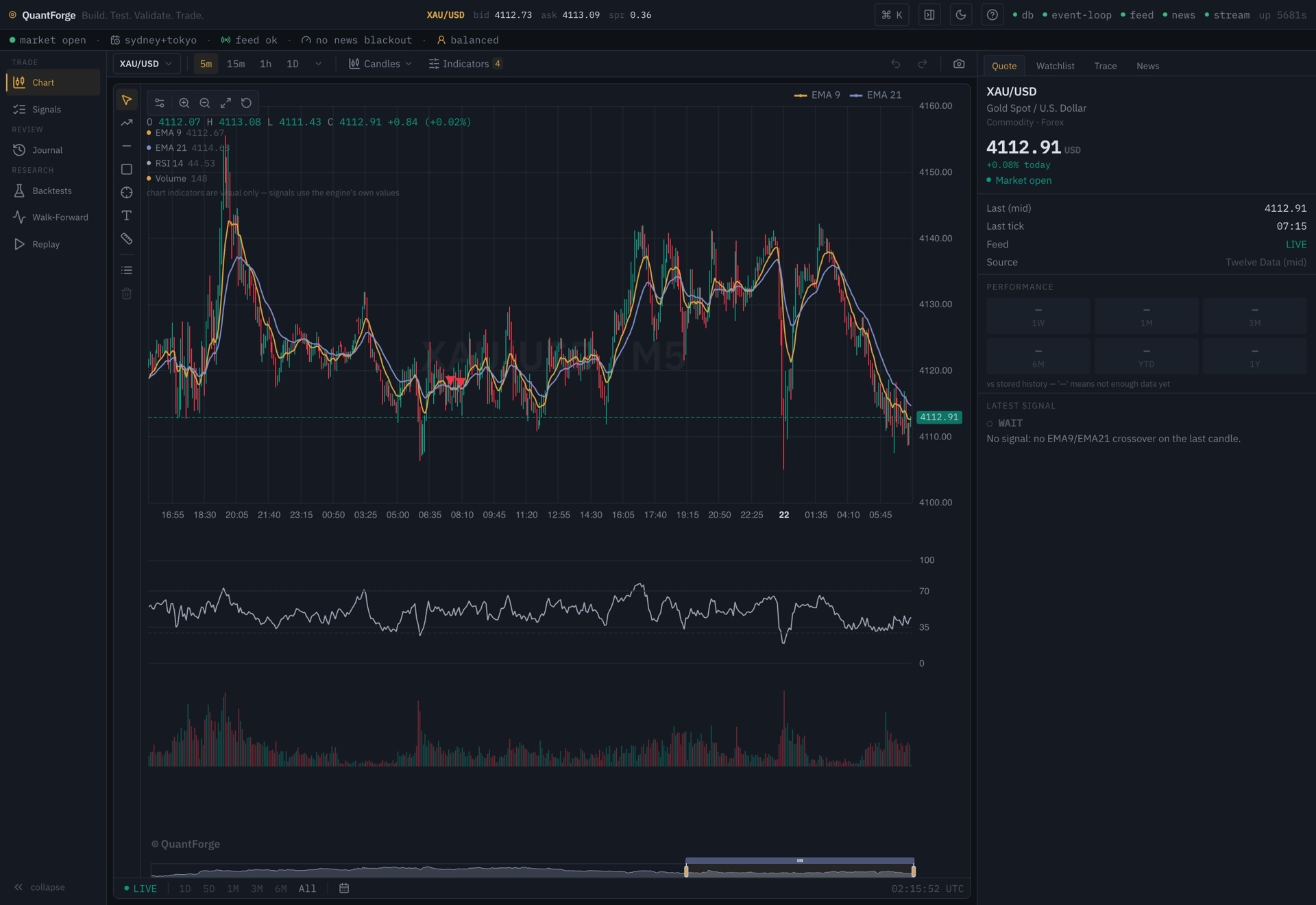This screenshot has width=1316, height=905.
Task: Select the 1h timeframe
Action: [265, 64]
